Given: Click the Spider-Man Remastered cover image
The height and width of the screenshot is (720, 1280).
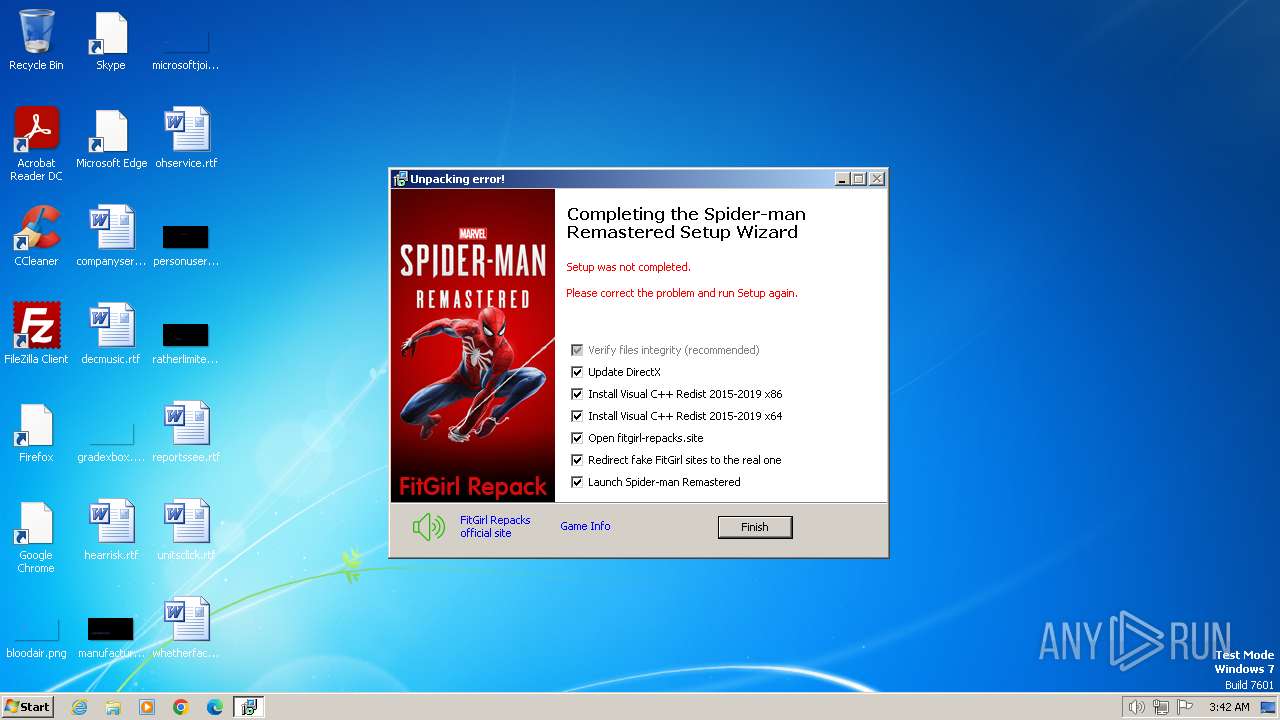Looking at the screenshot, I should point(472,345).
